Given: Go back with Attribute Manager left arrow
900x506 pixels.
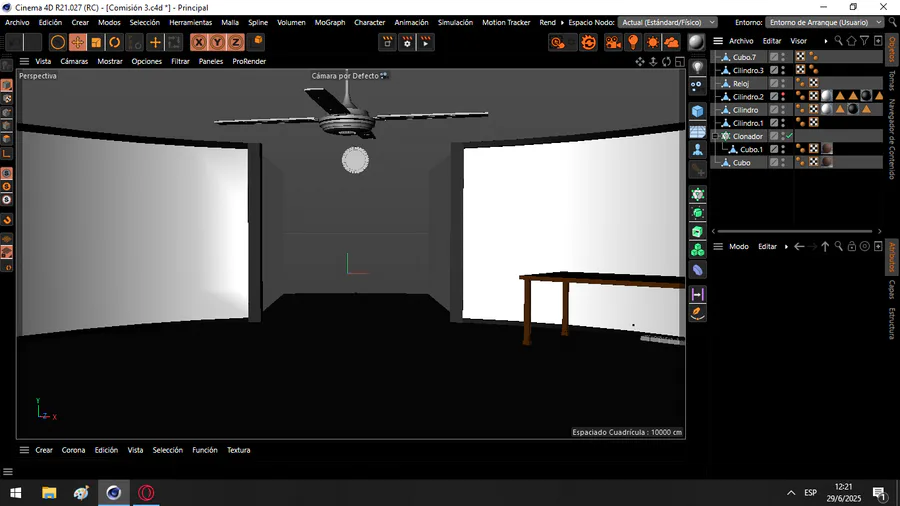Looking at the screenshot, I should tap(799, 247).
